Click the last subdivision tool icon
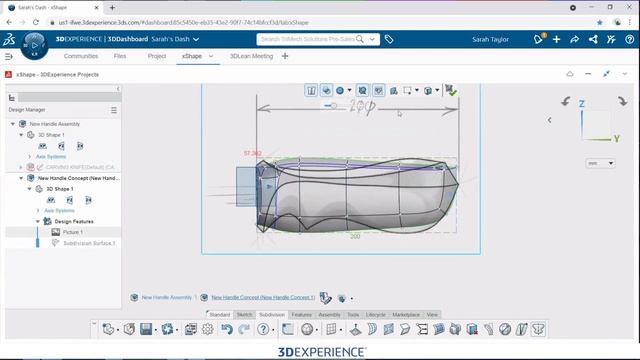 pyautogui.click(x=538, y=329)
